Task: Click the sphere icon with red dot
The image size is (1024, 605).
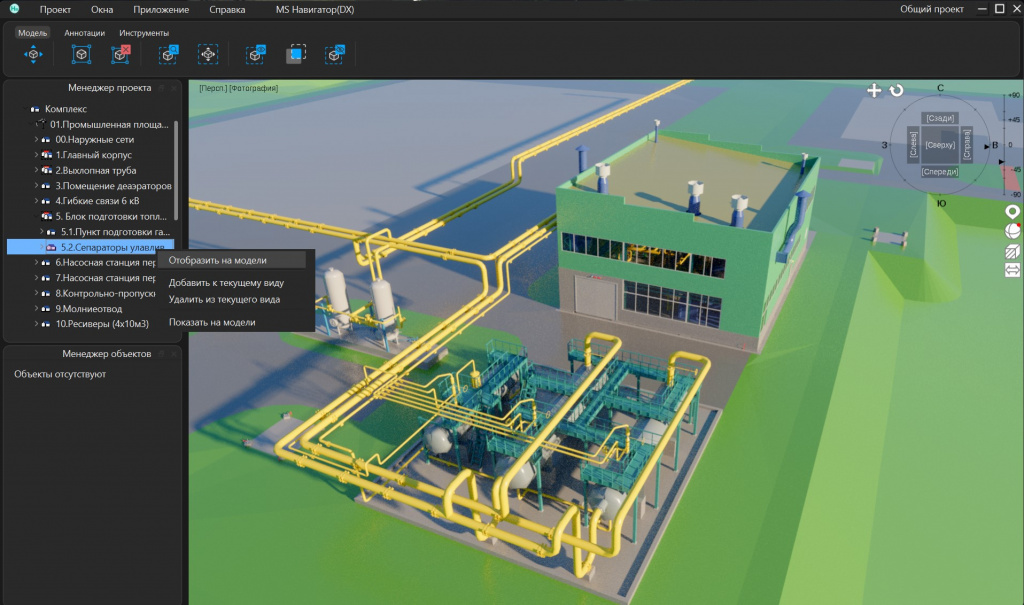Action: [1012, 231]
